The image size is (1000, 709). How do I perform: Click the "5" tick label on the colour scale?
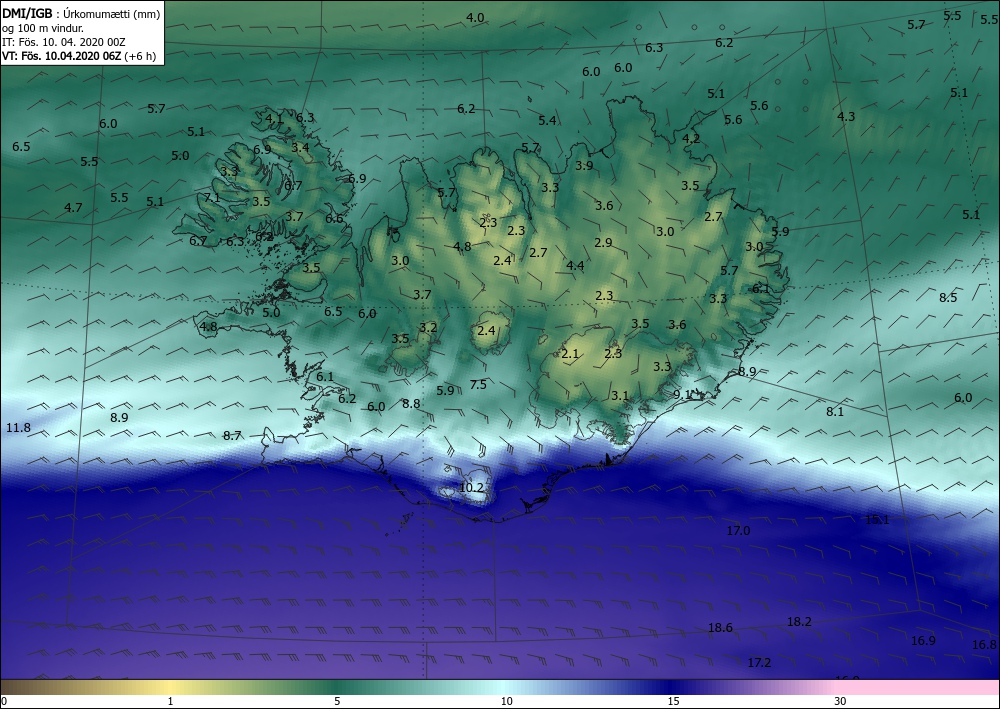pyautogui.click(x=337, y=702)
